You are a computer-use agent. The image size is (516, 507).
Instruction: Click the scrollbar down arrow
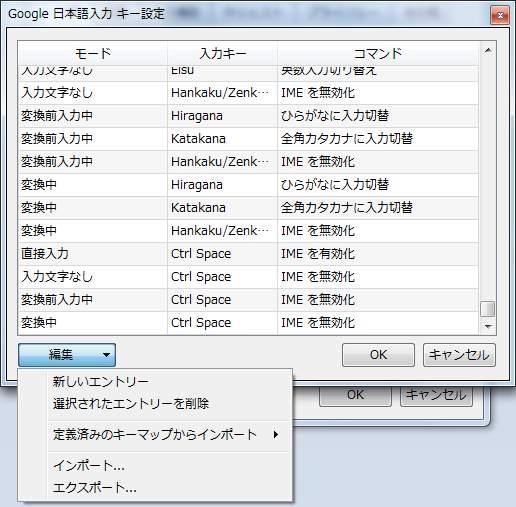pyautogui.click(x=488, y=326)
